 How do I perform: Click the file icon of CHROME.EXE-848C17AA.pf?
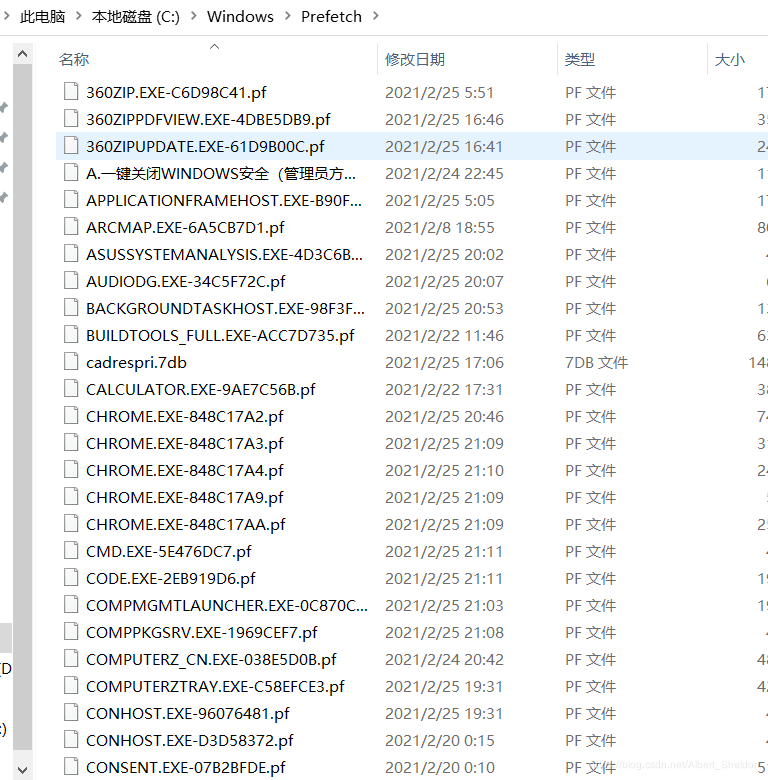pos(71,523)
